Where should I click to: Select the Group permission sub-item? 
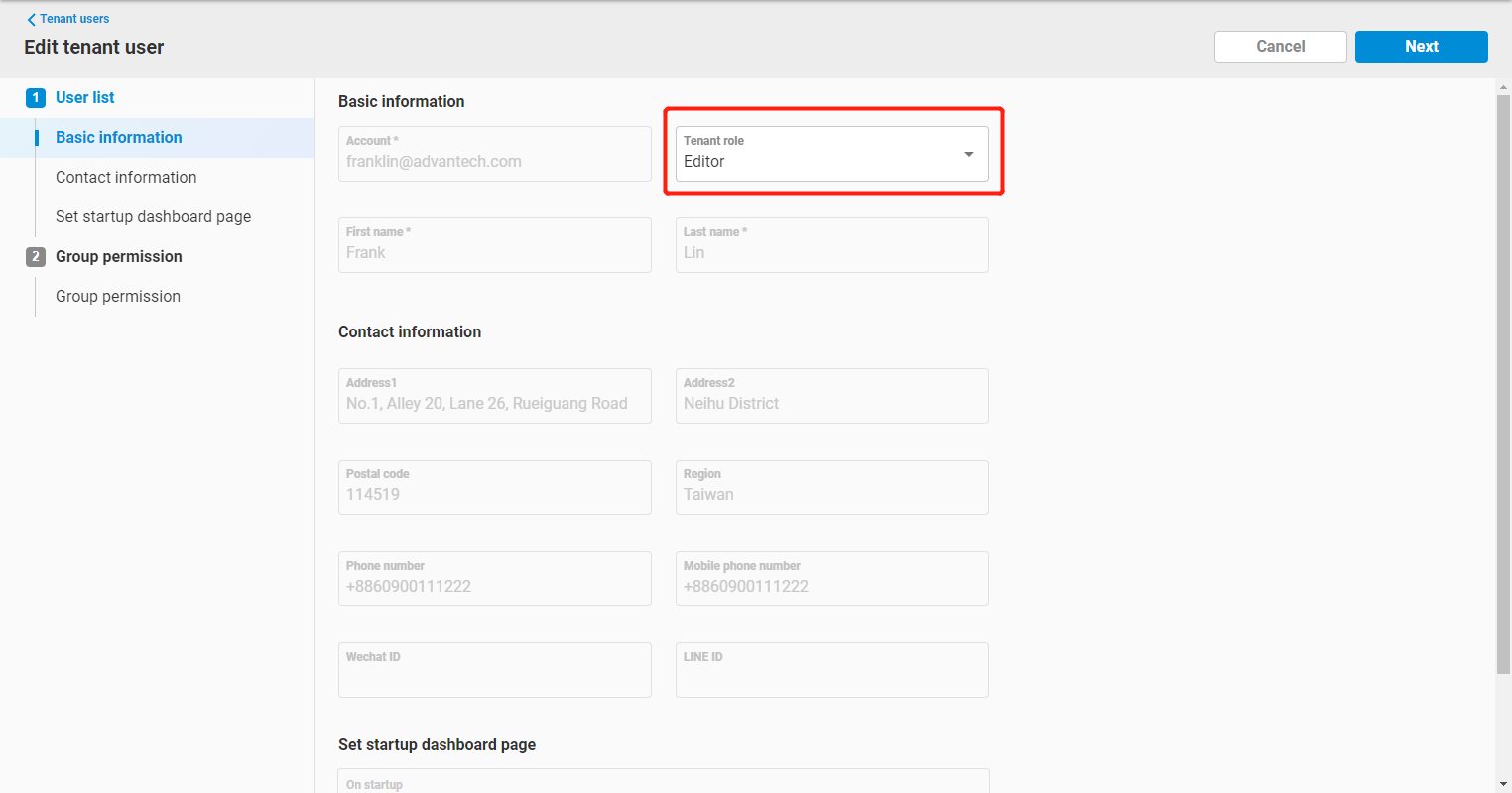118,296
